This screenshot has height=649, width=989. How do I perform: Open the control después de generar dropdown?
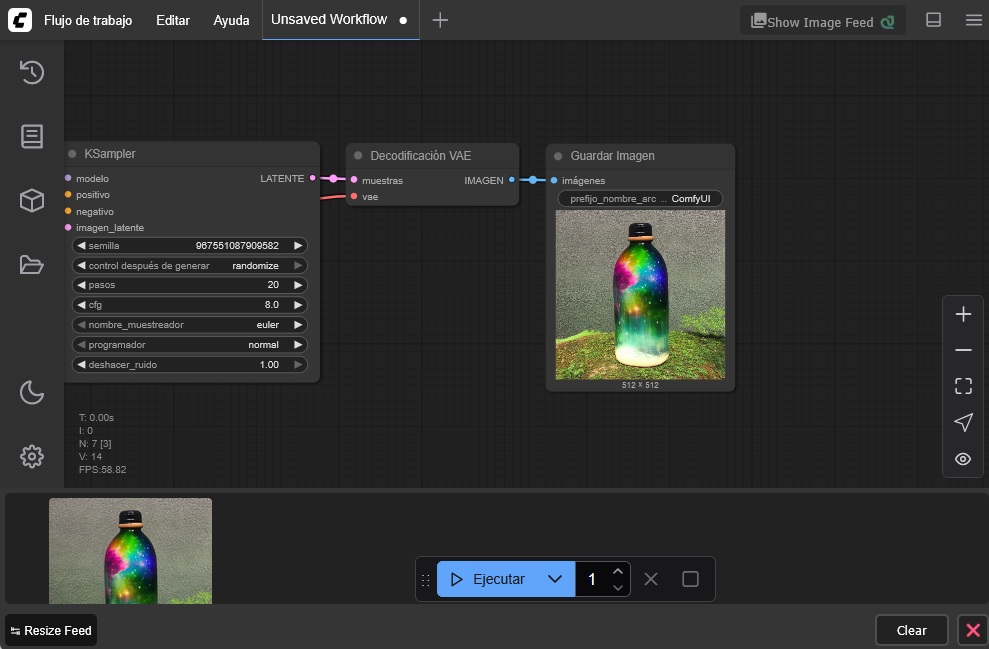click(x=190, y=266)
